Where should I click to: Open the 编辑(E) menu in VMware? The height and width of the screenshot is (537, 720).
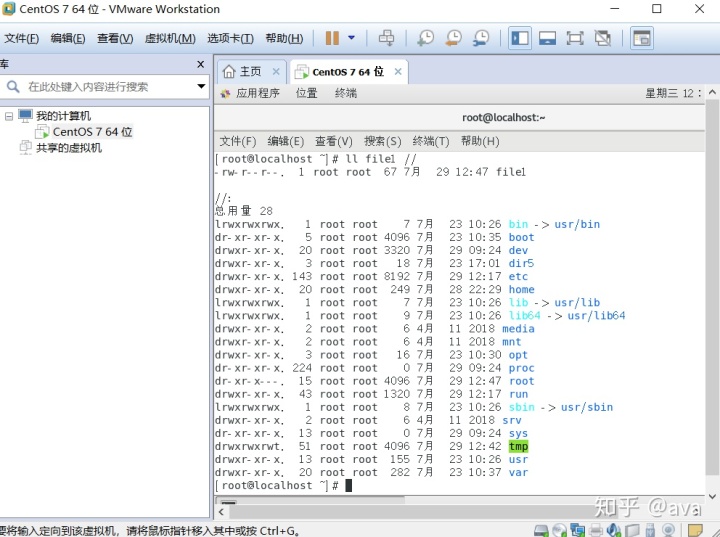(x=68, y=38)
